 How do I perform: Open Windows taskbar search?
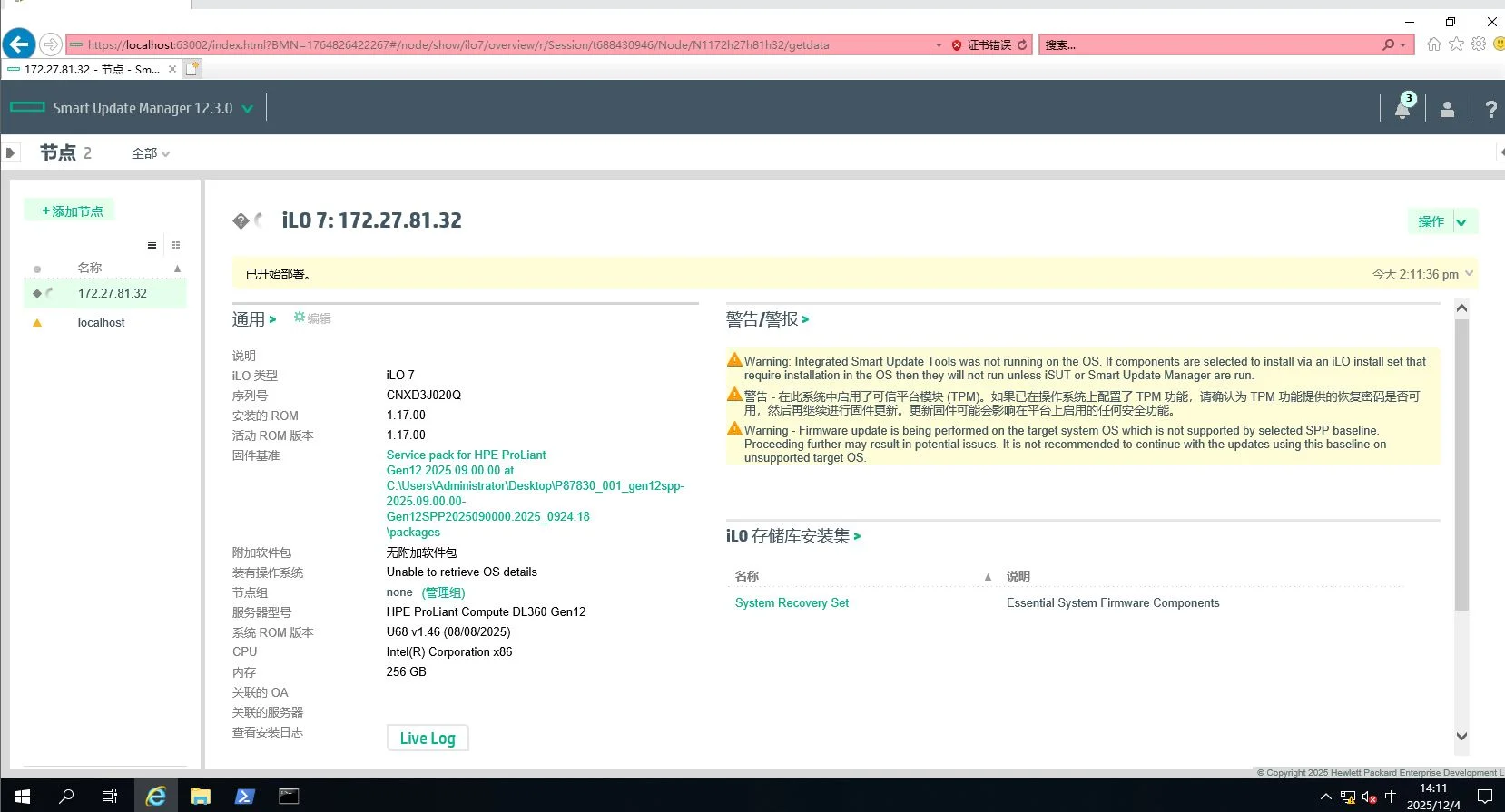pyautogui.click(x=66, y=797)
